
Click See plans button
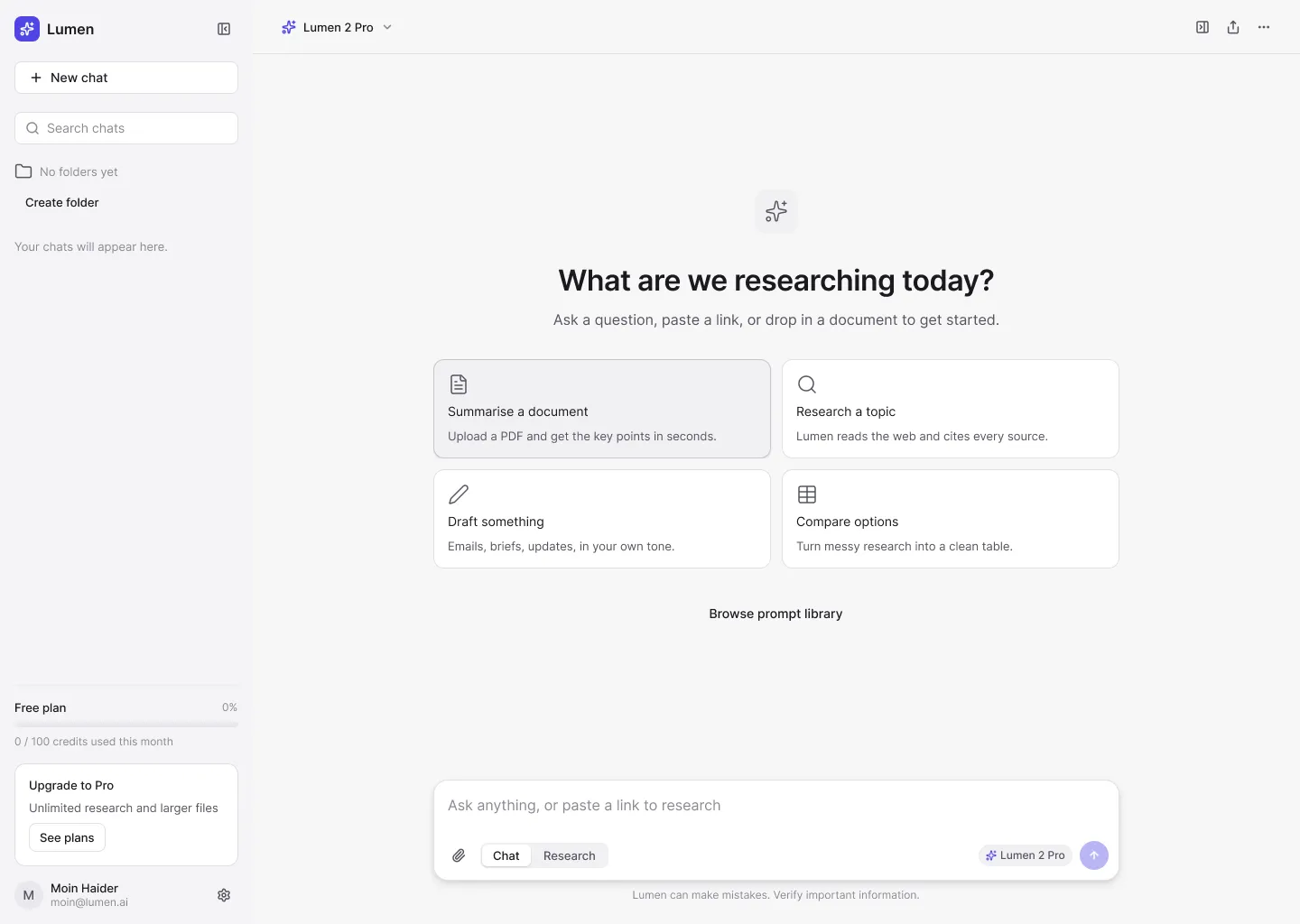pyautogui.click(x=67, y=837)
